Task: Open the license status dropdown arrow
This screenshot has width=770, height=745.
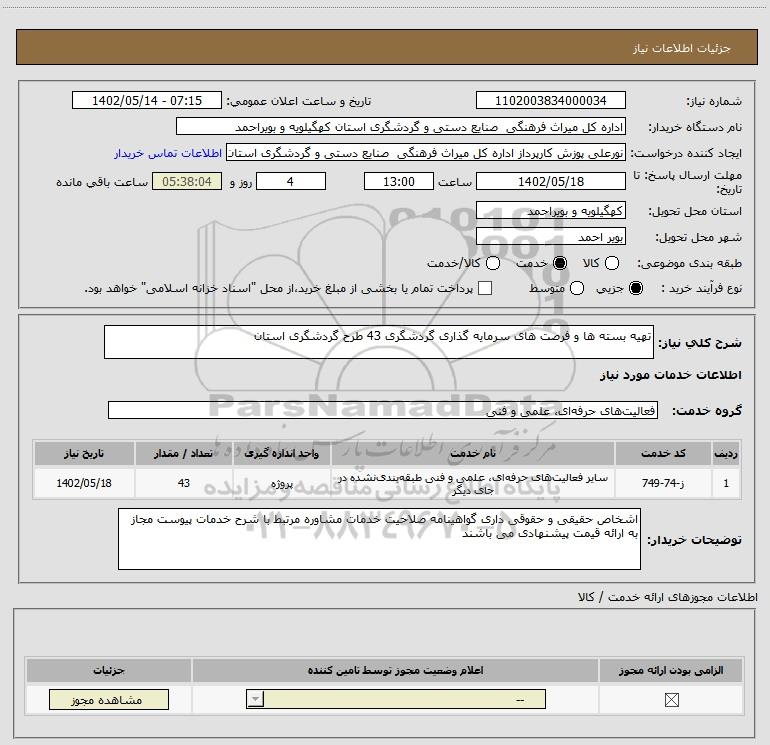Action: tap(255, 699)
